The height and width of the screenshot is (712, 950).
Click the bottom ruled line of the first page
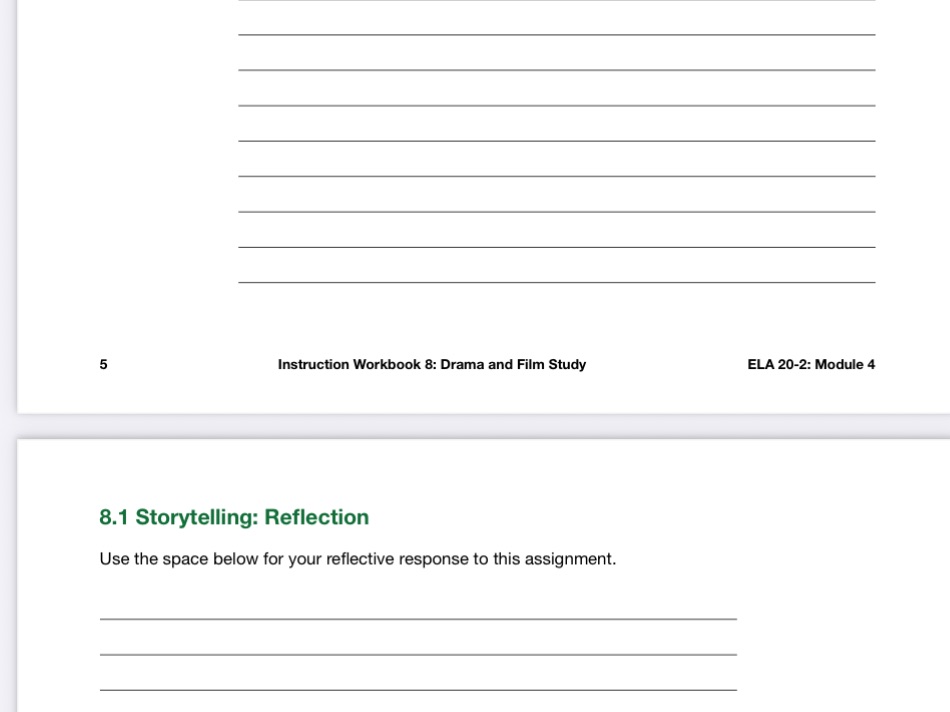(556, 283)
